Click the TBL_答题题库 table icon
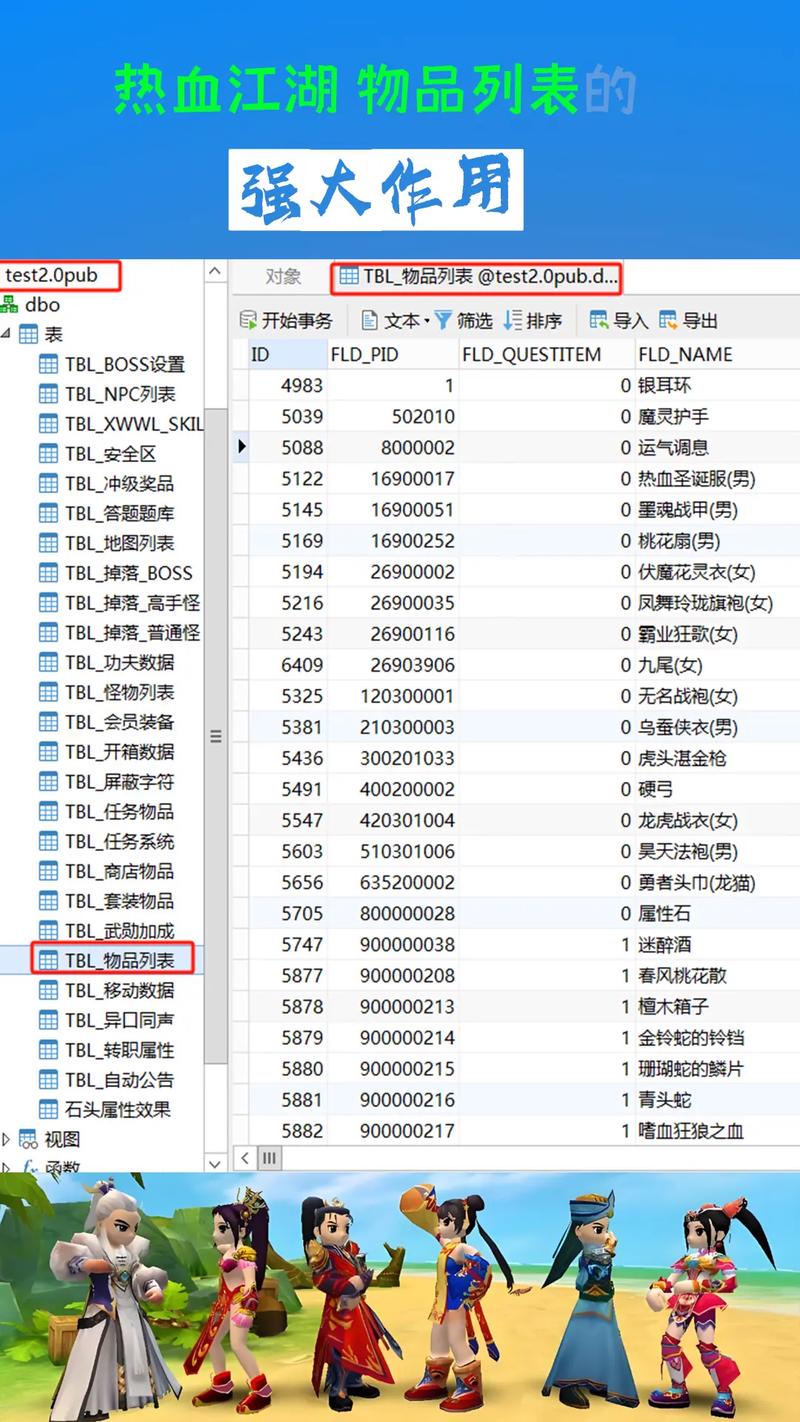This screenshot has height=1422, width=800. [48, 513]
